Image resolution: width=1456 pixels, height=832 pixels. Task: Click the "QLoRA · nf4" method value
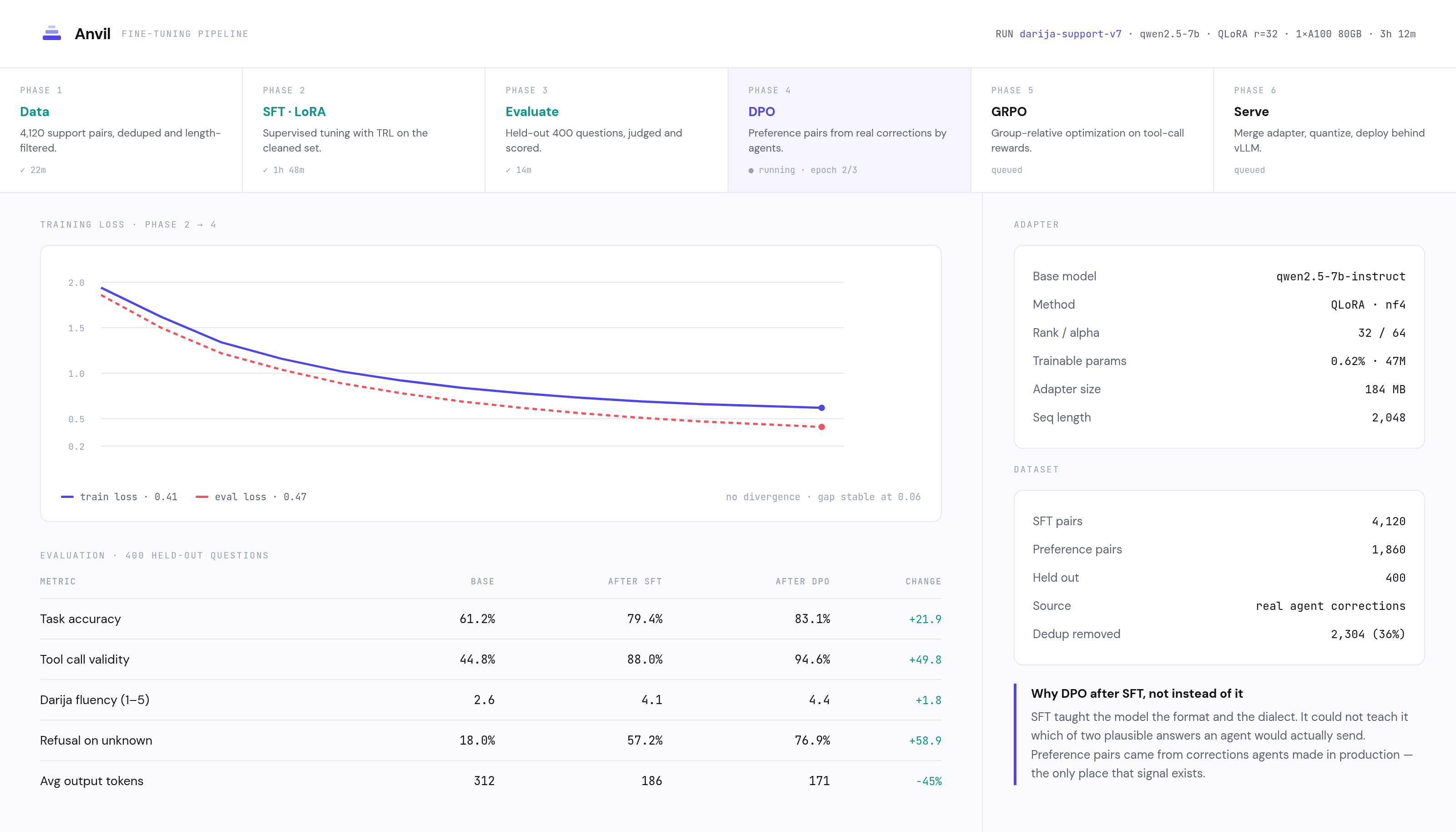pyautogui.click(x=1368, y=304)
